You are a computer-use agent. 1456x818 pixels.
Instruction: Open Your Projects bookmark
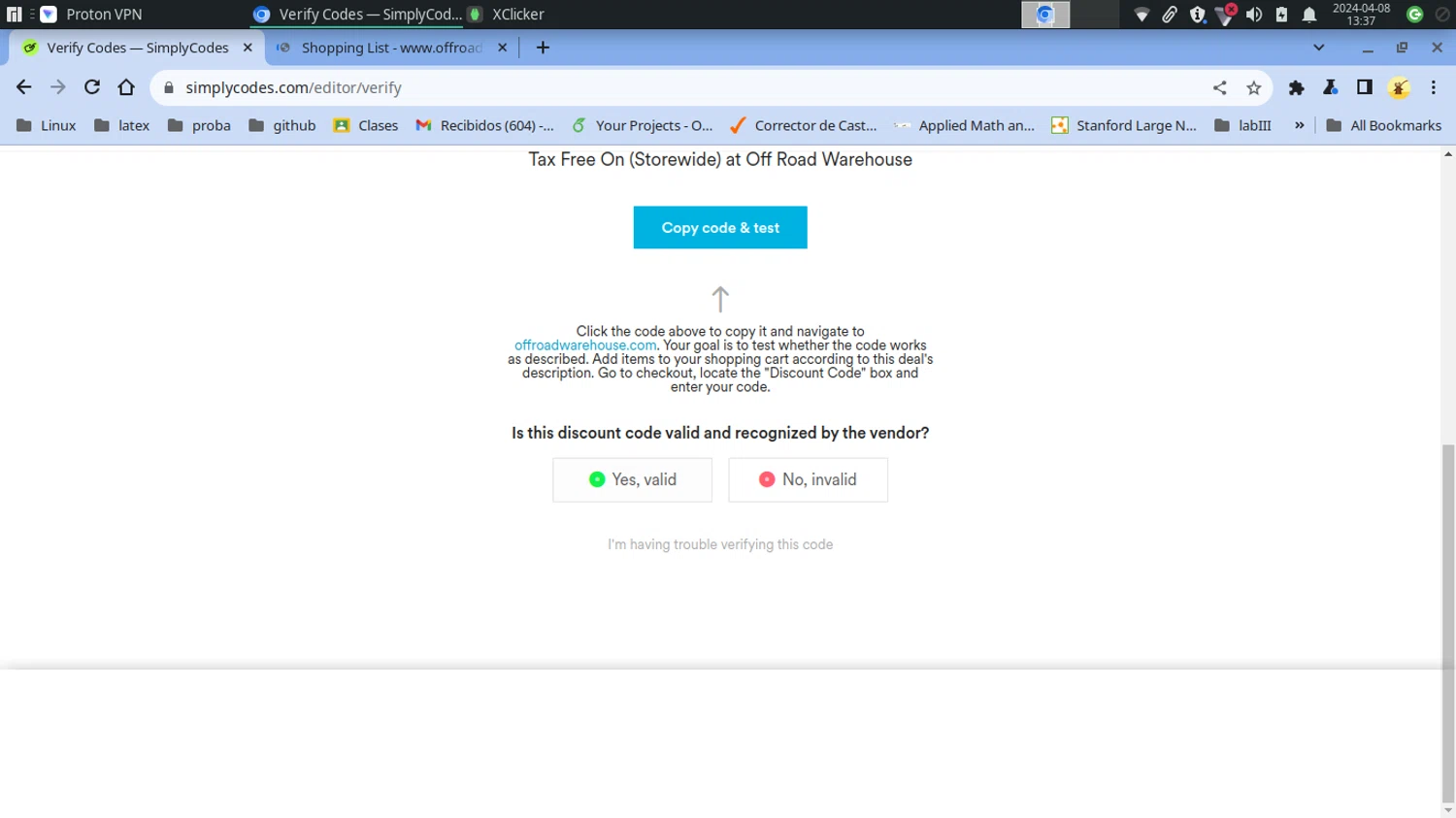click(x=643, y=125)
